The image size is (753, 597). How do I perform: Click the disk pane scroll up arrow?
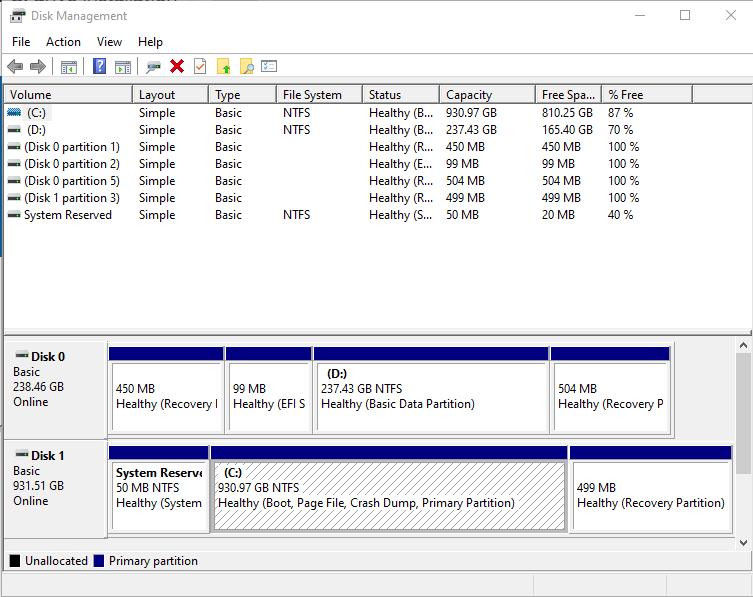tap(743, 345)
